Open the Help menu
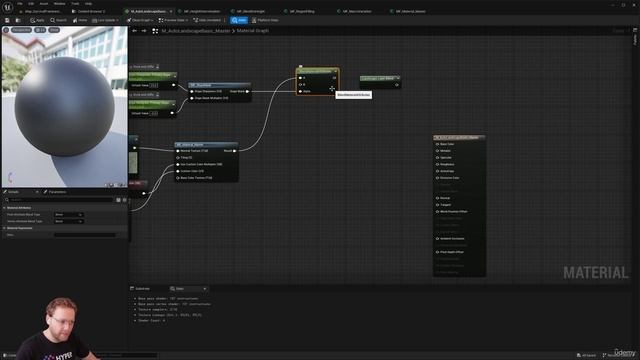Viewport: 640px width, 360px height. (89, 4)
